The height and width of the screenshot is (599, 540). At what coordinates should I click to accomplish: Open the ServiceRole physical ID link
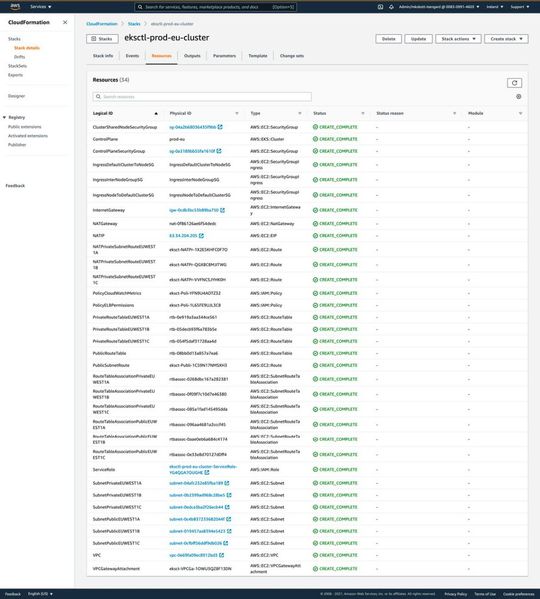click(203, 469)
